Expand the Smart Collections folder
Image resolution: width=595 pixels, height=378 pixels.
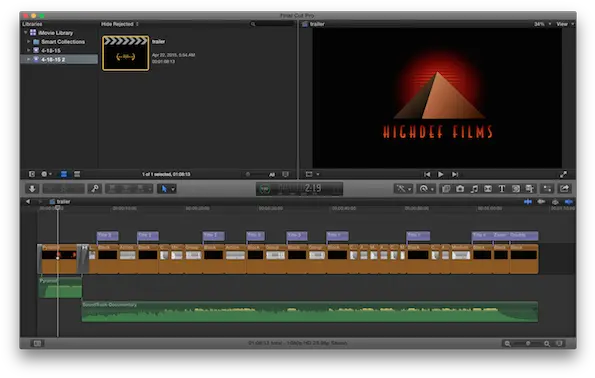pyautogui.click(x=28, y=41)
